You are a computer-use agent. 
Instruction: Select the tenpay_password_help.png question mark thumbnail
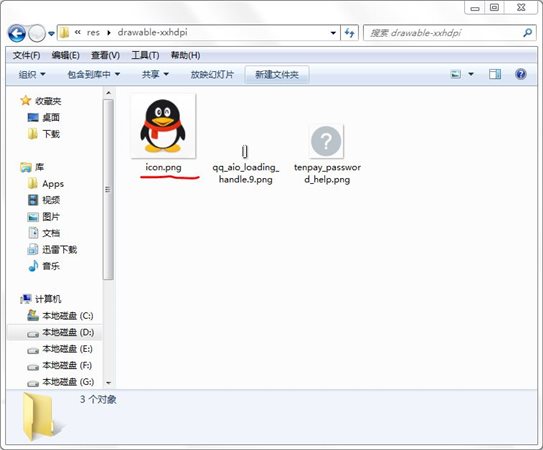pyautogui.click(x=326, y=141)
